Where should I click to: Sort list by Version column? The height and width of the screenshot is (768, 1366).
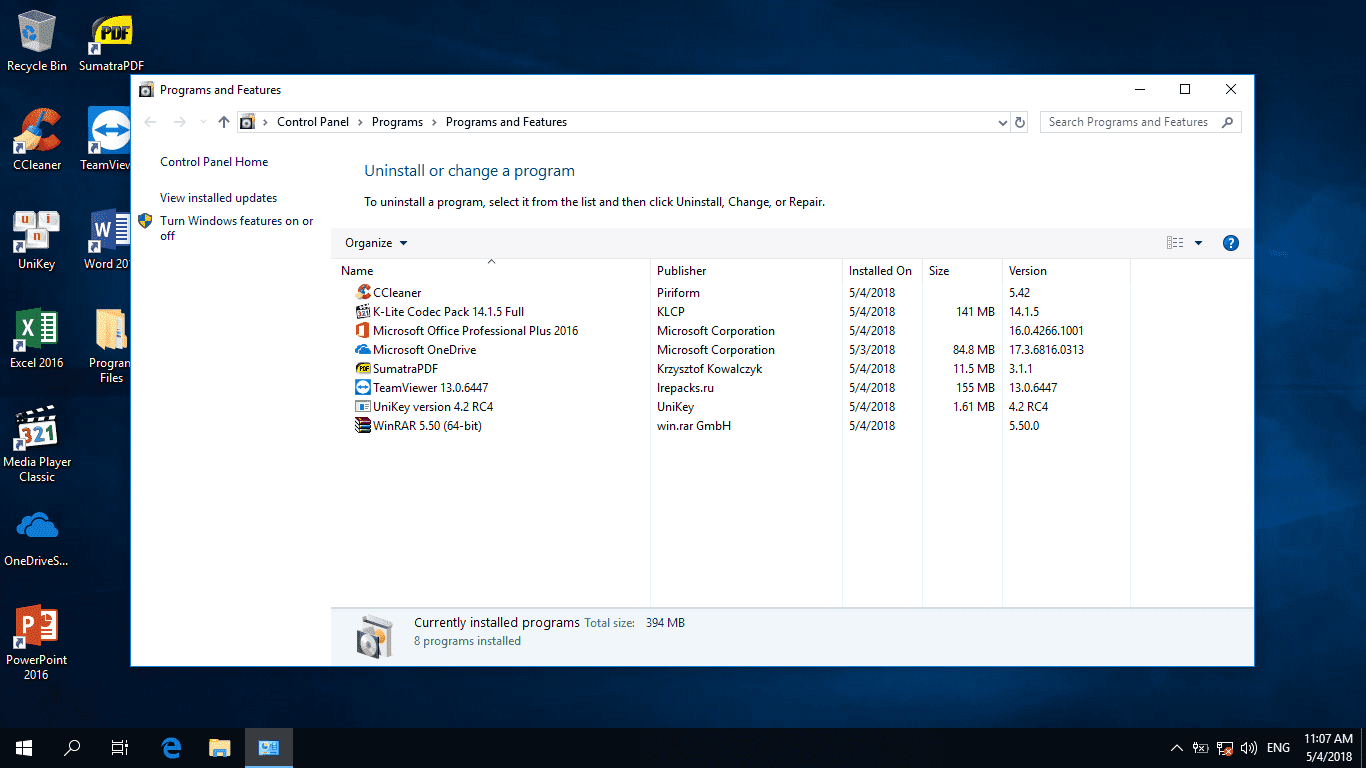point(1066,271)
